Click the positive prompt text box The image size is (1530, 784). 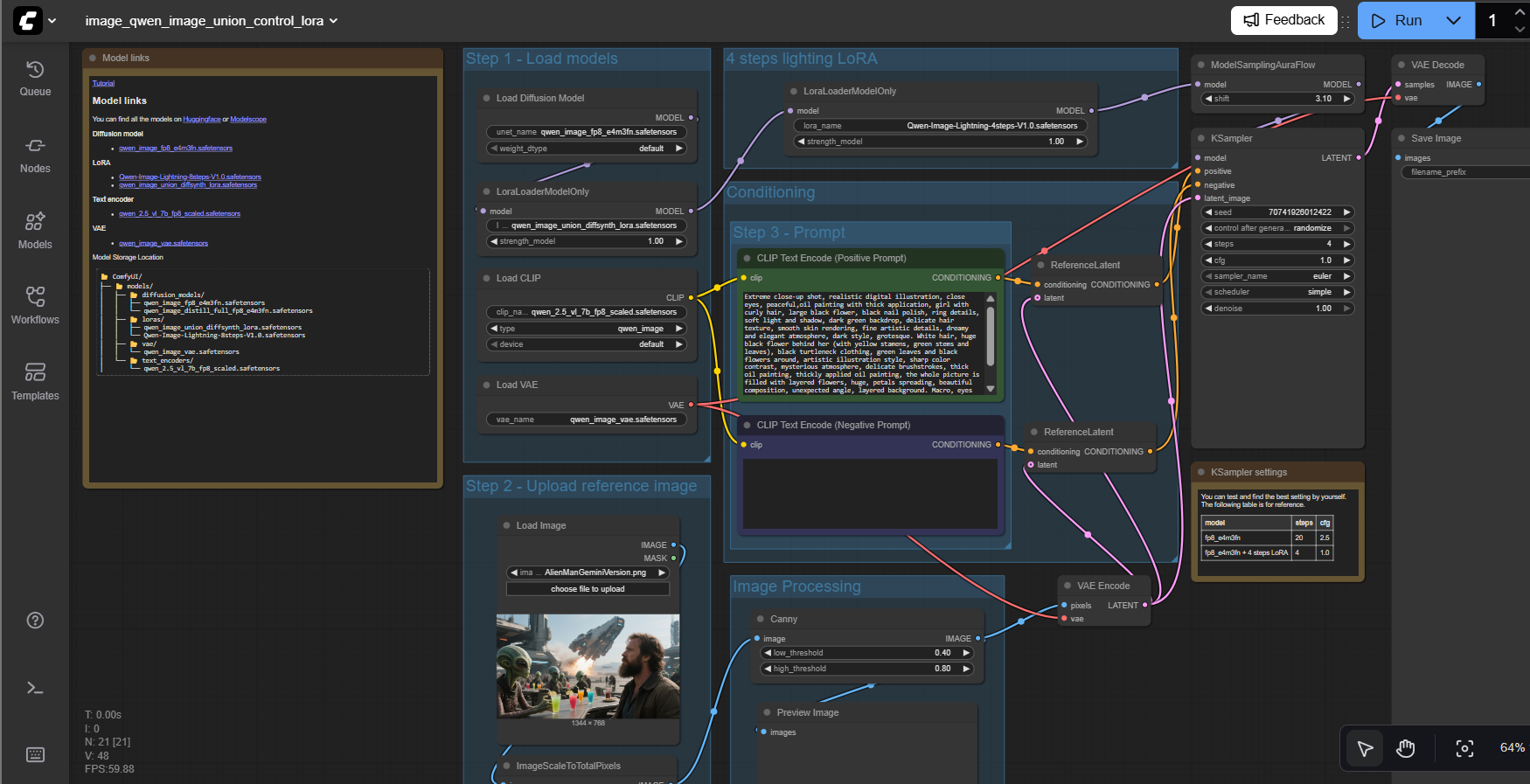tap(863, 343)
